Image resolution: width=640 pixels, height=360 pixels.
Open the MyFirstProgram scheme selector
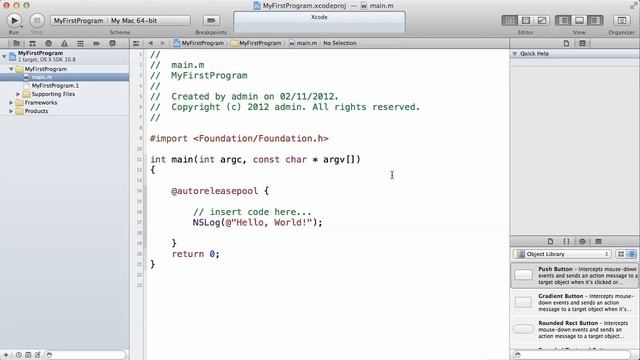[78, 20]
